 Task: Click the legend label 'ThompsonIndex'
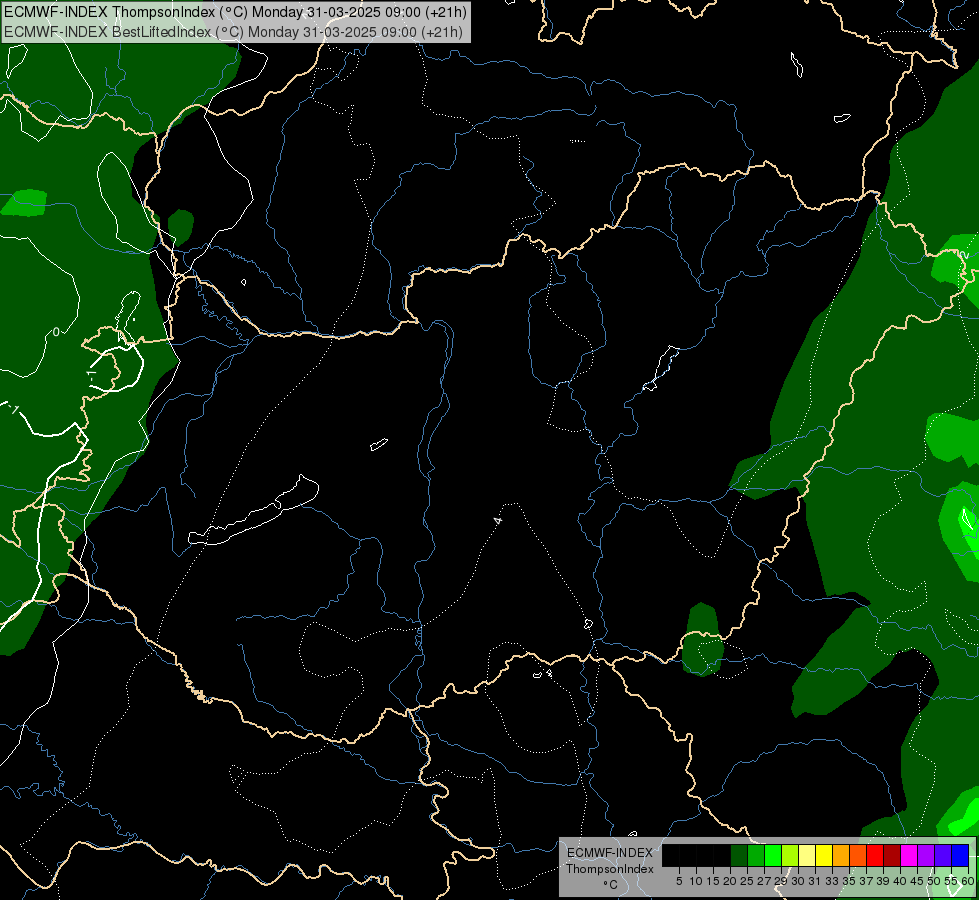click(x=610, y=869)
